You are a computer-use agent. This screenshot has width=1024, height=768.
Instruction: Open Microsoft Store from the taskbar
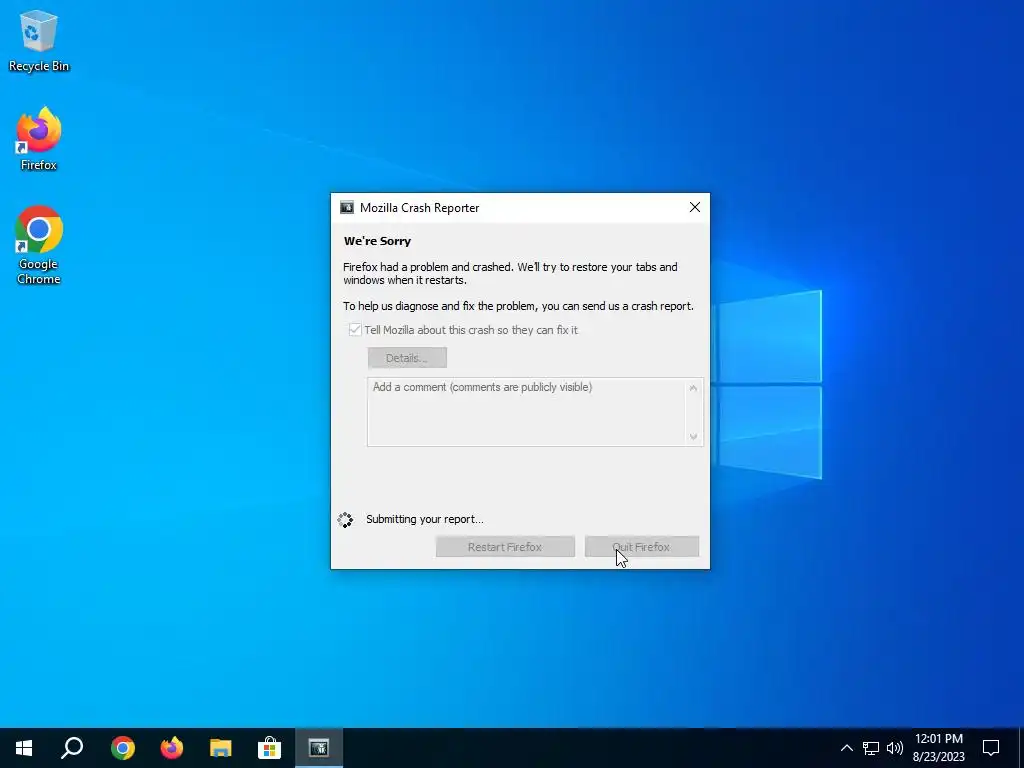(x=269, y=748)
